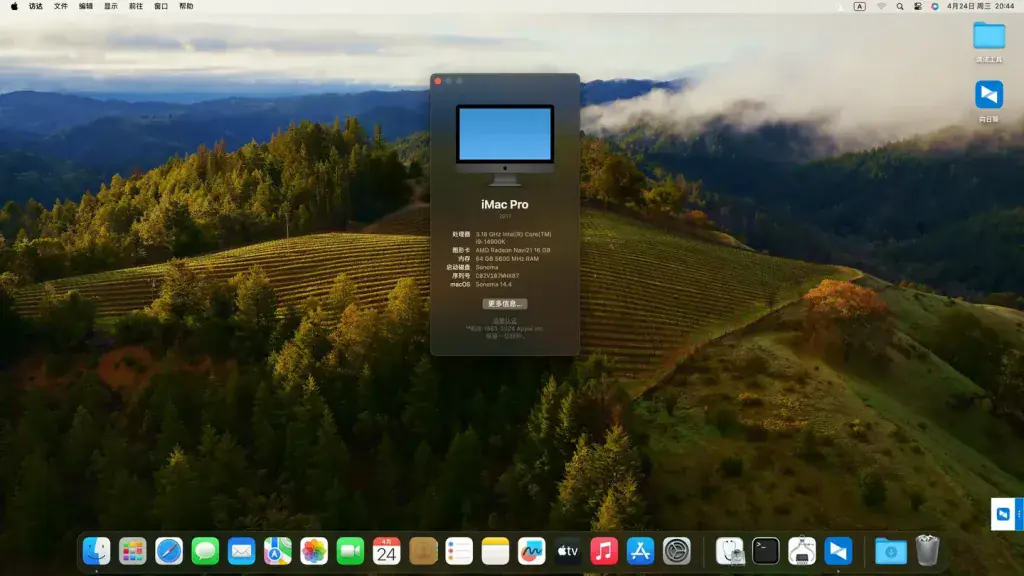This screenshot has width=1024, height=576.
Task: Open the Wi-Fi status menu
Action: point(882,7)
